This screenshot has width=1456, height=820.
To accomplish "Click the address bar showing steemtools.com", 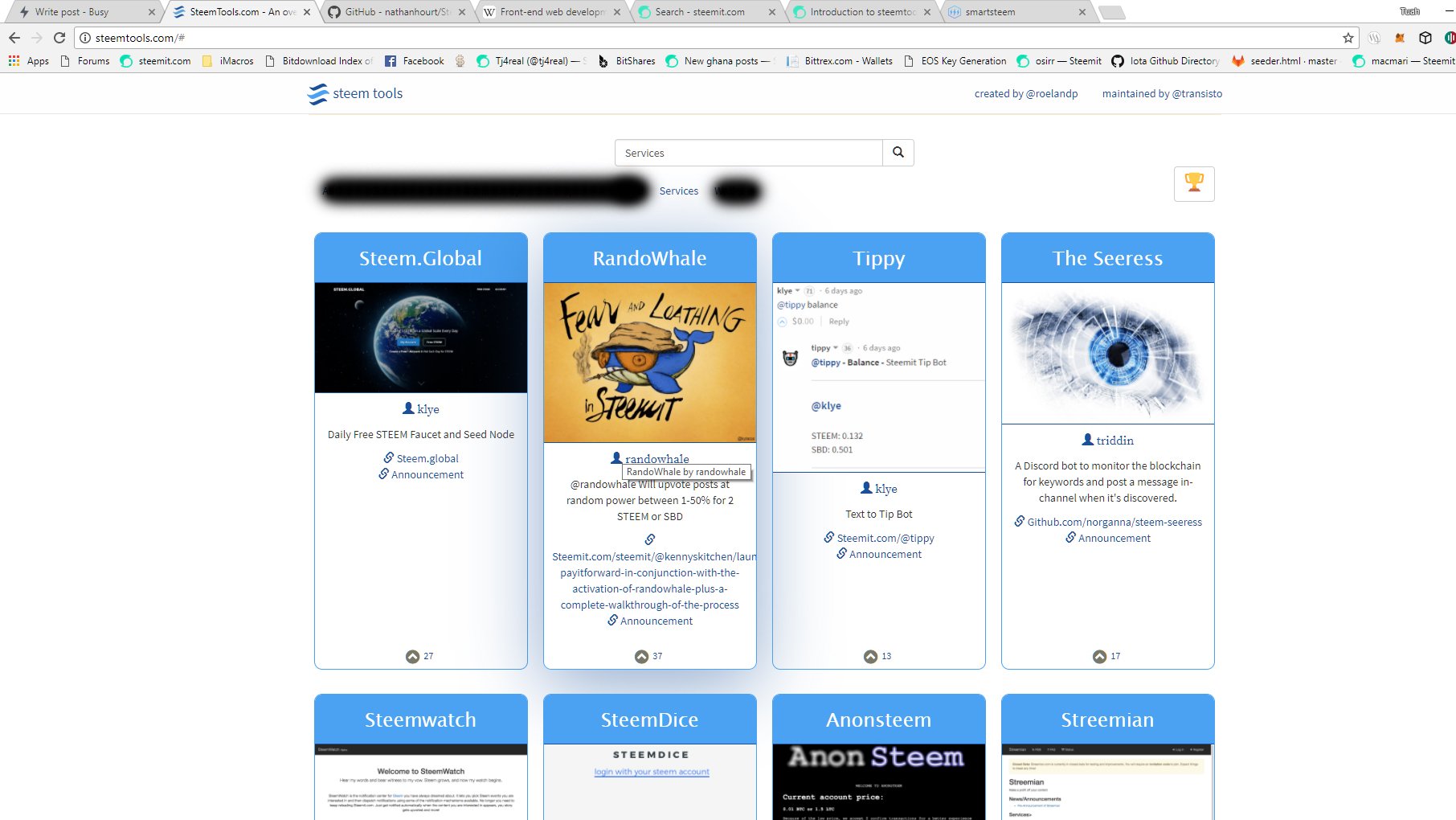I will 715,38.
